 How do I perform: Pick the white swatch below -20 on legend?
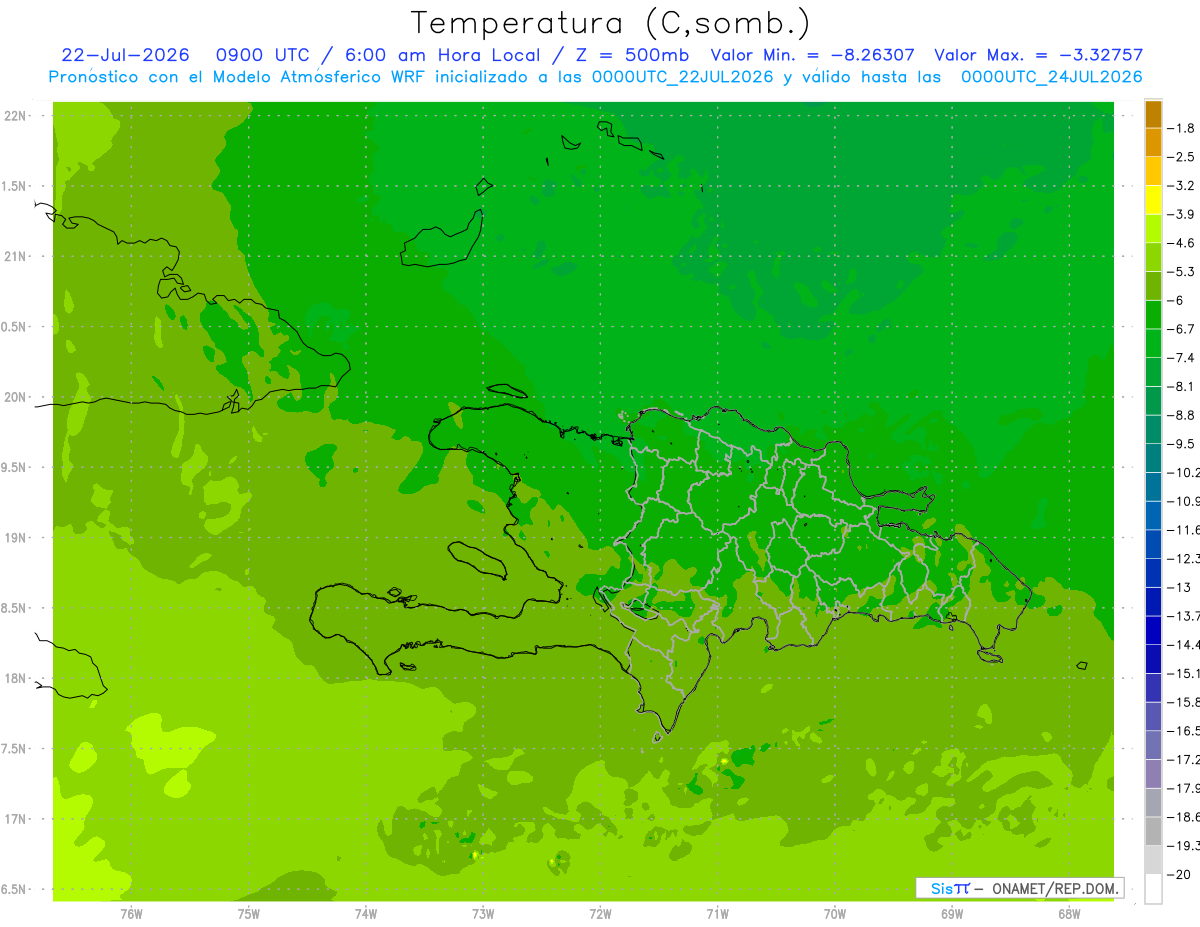tap(1153, 888)
